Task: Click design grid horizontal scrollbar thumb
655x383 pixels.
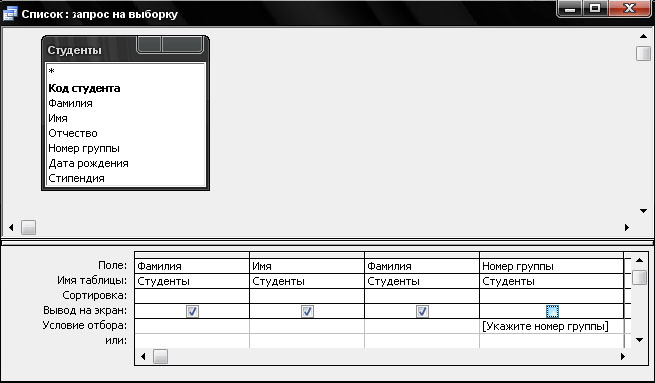Action: (160, 357)
